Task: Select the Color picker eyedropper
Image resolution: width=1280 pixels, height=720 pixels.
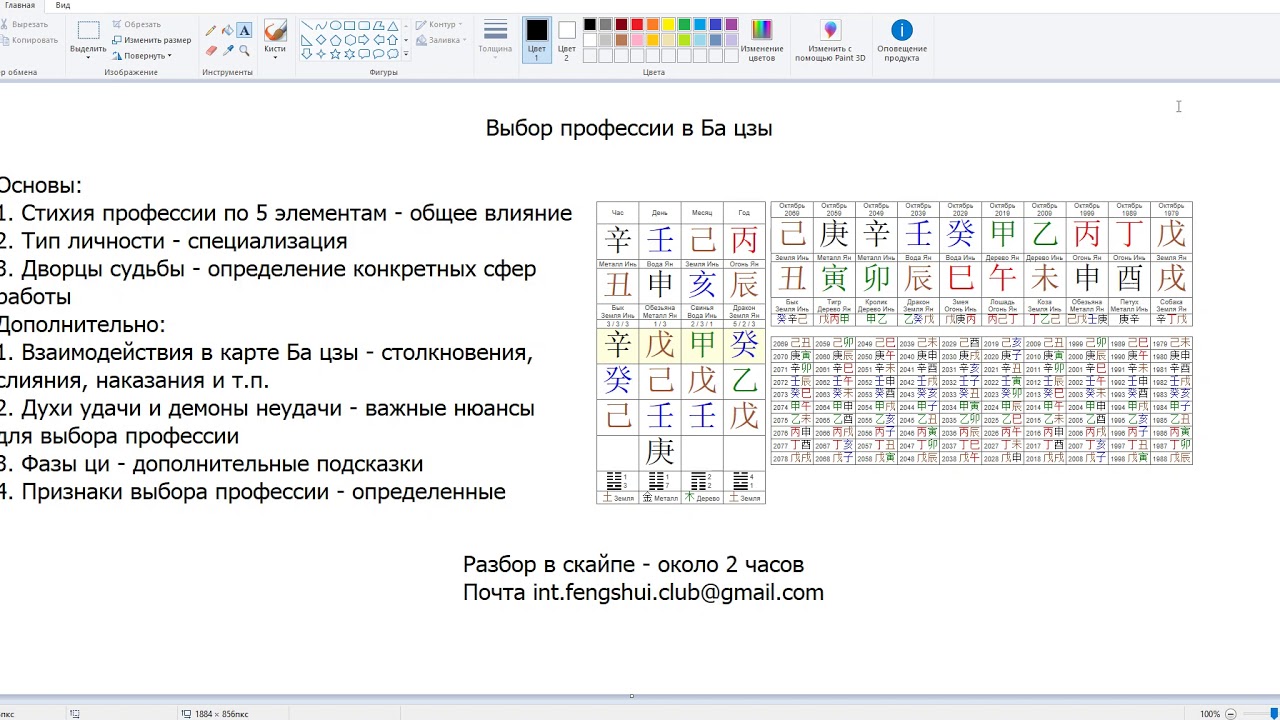Action: [x=228, y=50]
